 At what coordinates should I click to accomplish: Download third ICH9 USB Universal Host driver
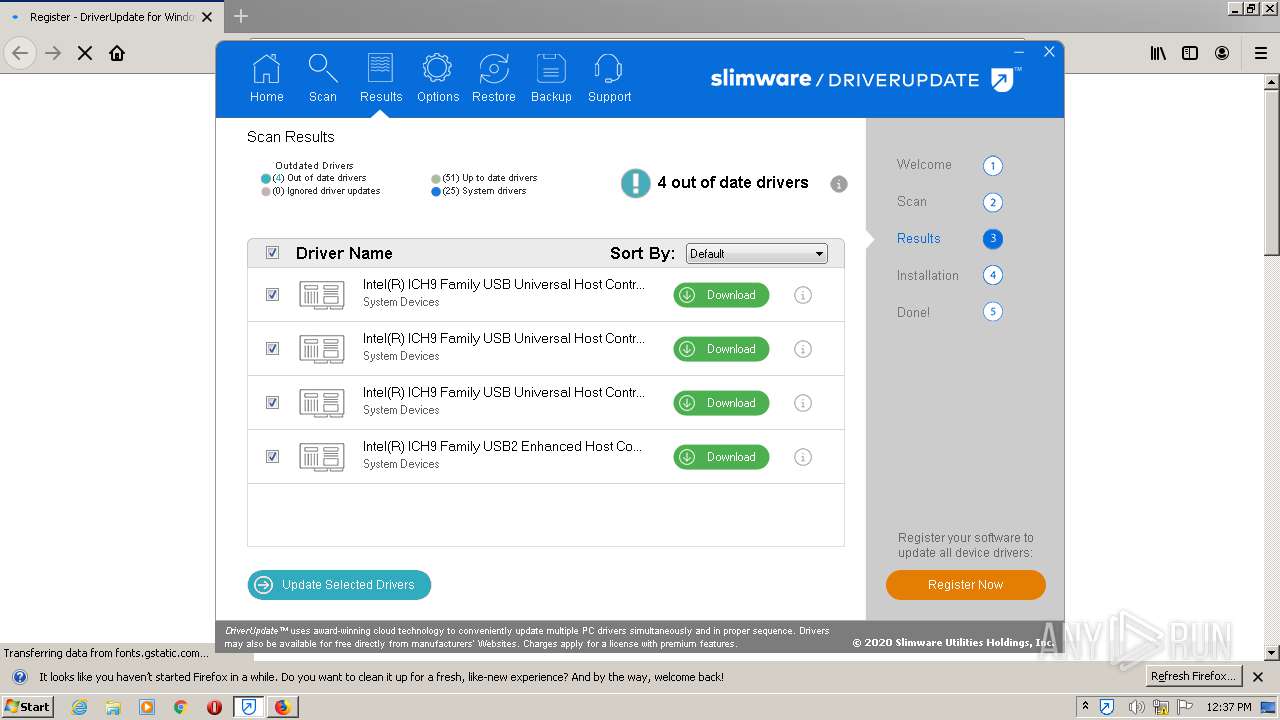click(721, 403)
